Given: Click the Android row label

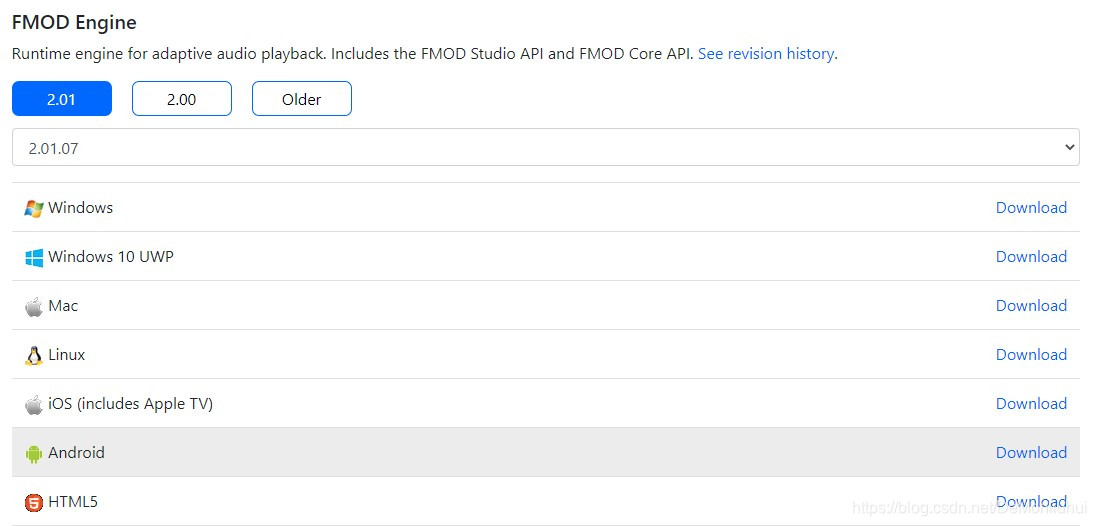Looking at the screenshot, I should [76, 453].
